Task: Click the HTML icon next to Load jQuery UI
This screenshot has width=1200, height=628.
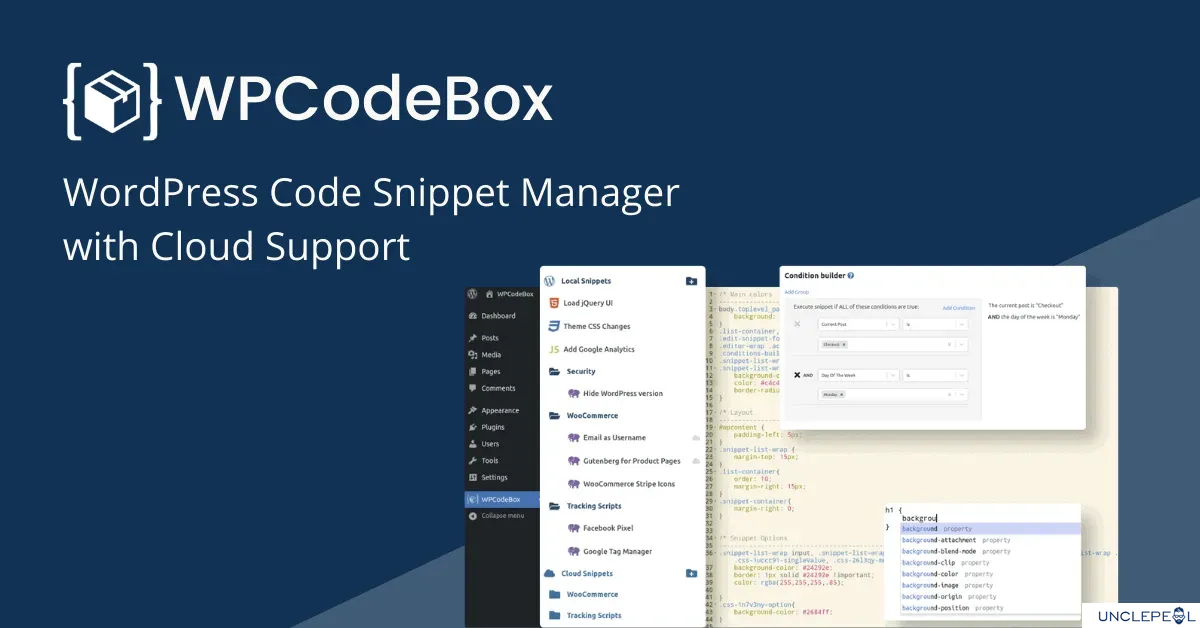Action: [553, 302]
